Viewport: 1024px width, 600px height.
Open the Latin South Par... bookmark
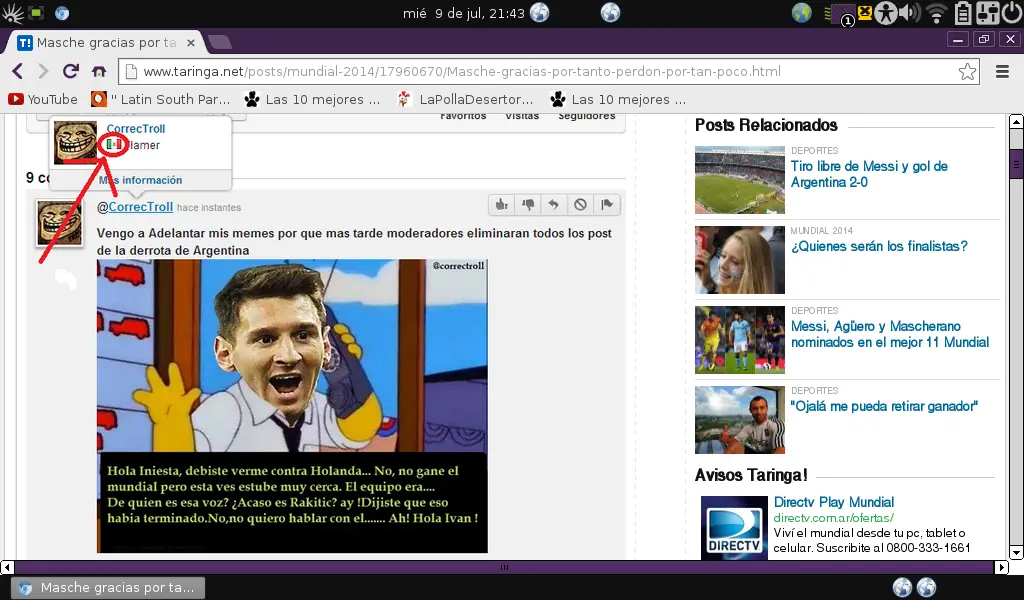161,99
